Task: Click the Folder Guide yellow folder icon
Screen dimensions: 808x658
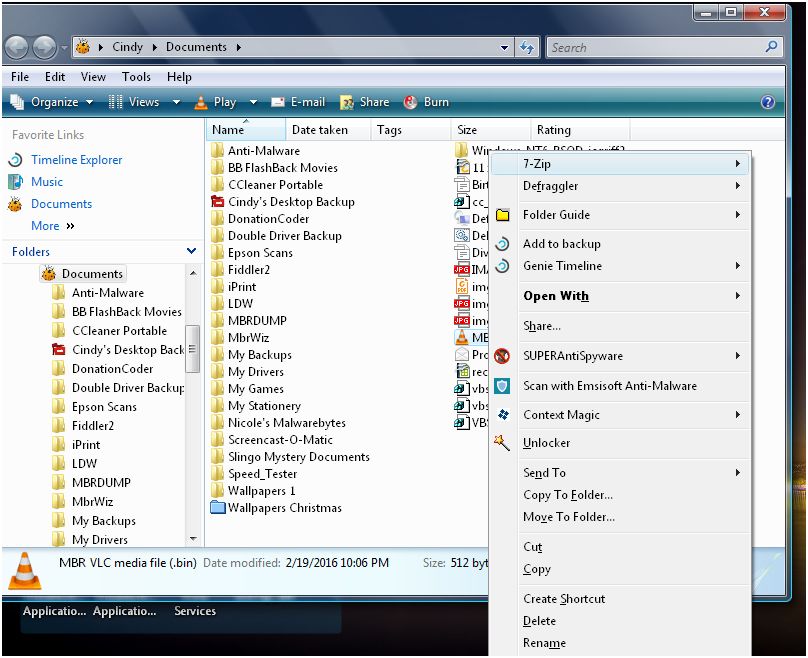Action: (502, 215)
